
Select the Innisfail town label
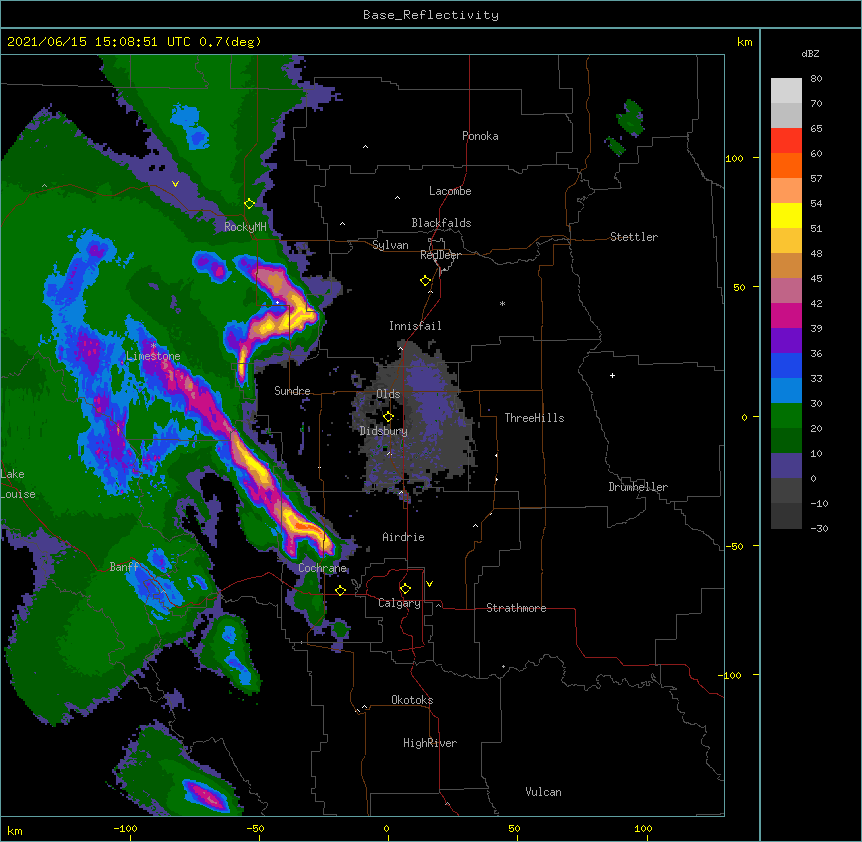pos(415,326)
